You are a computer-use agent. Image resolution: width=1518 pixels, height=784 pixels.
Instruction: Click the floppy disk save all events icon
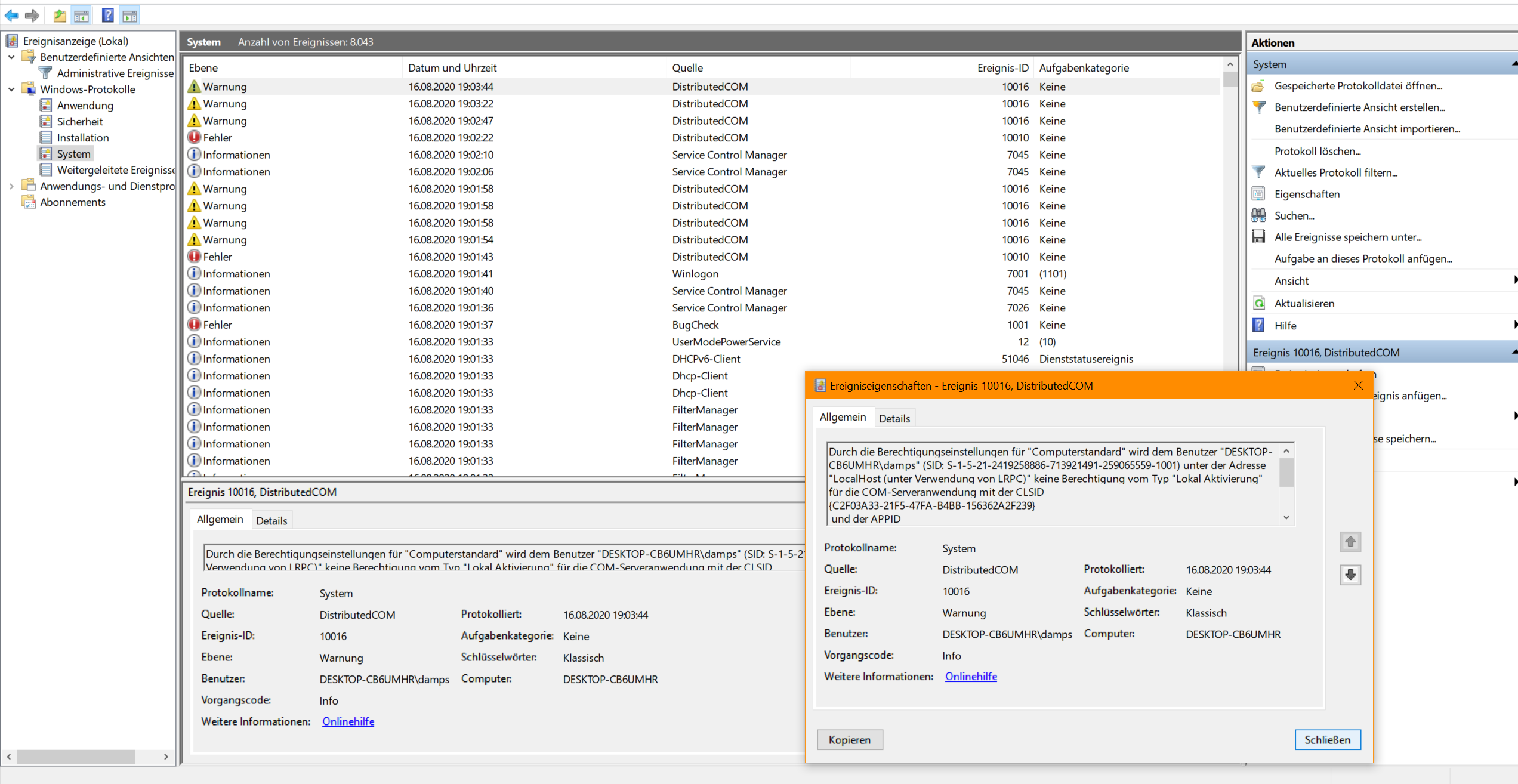1259,237
